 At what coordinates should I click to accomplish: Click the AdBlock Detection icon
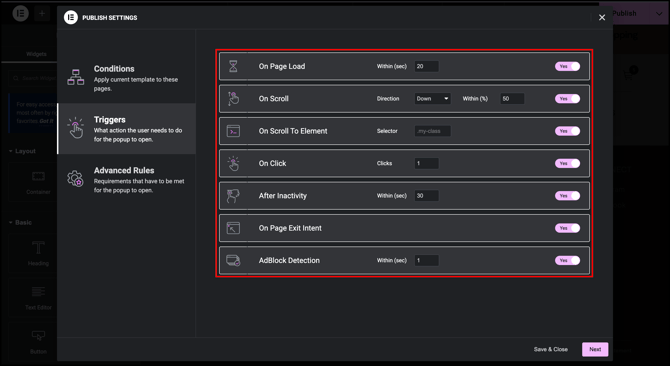coord(233,261)
